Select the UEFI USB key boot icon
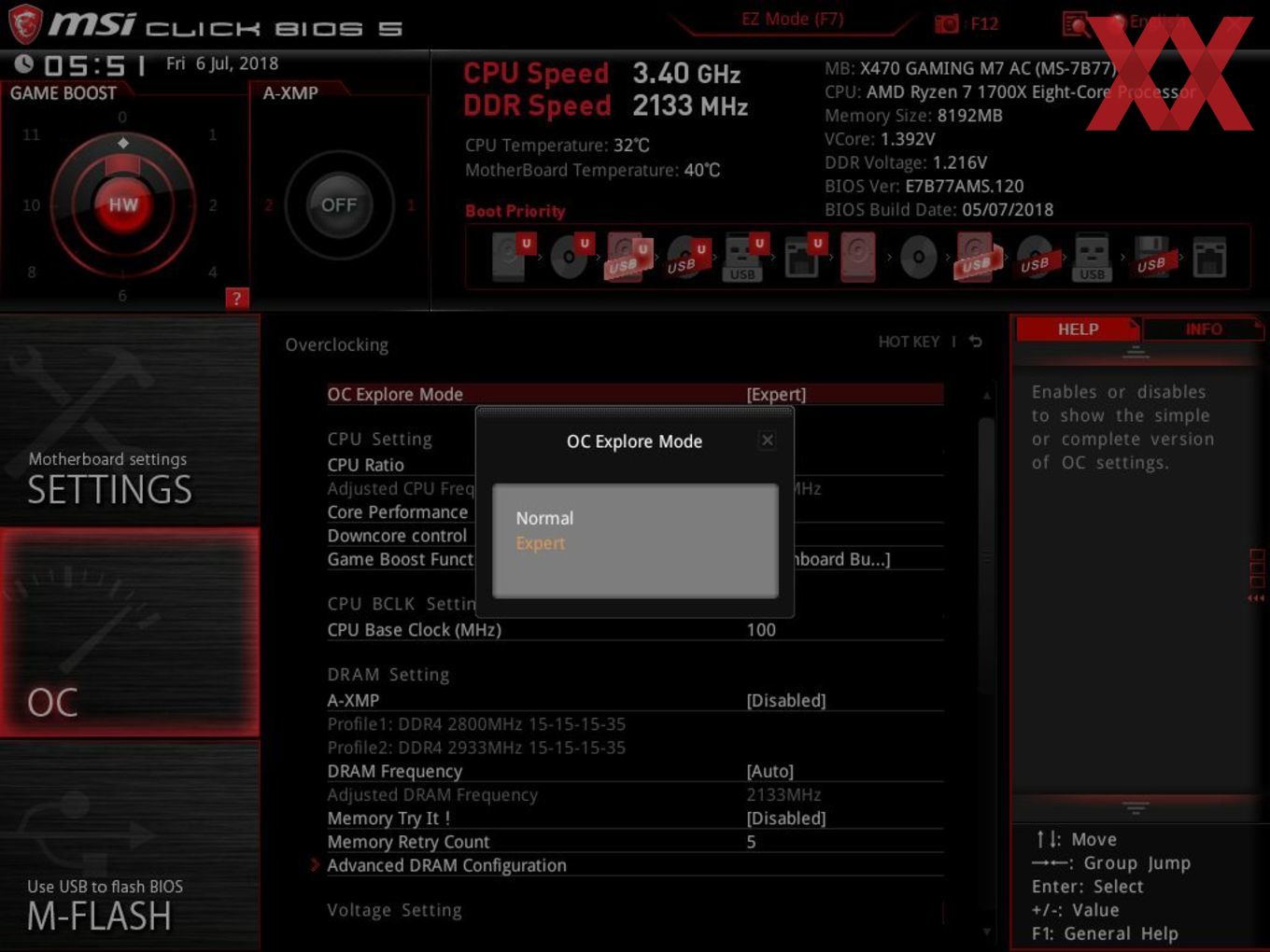 (744, 257)
